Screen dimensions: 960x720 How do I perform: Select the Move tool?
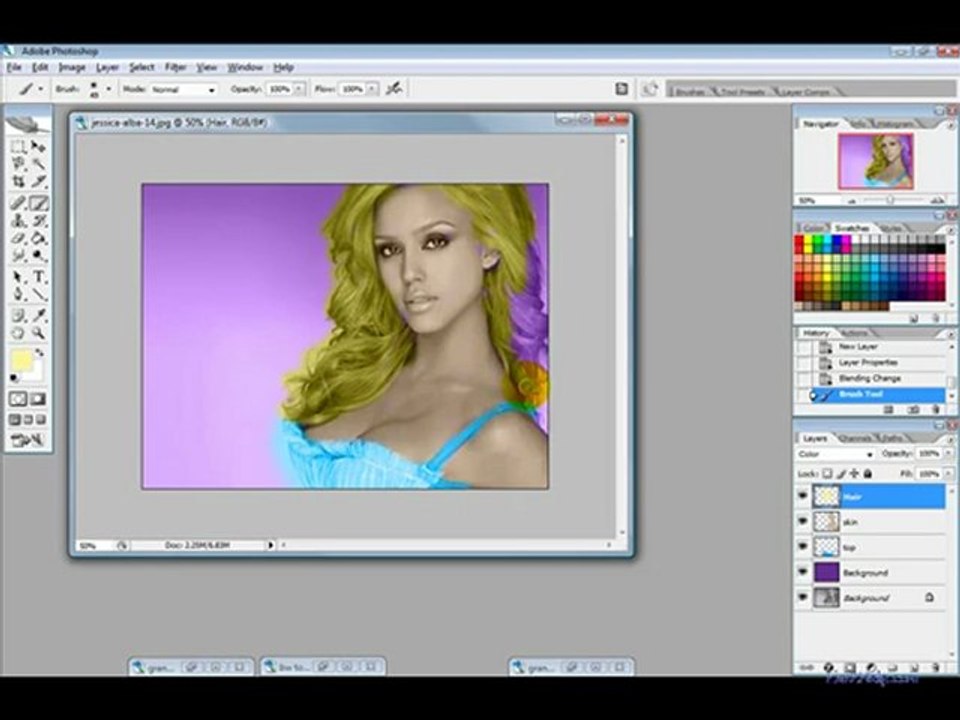pyautogui.click(x=39, y=146)
